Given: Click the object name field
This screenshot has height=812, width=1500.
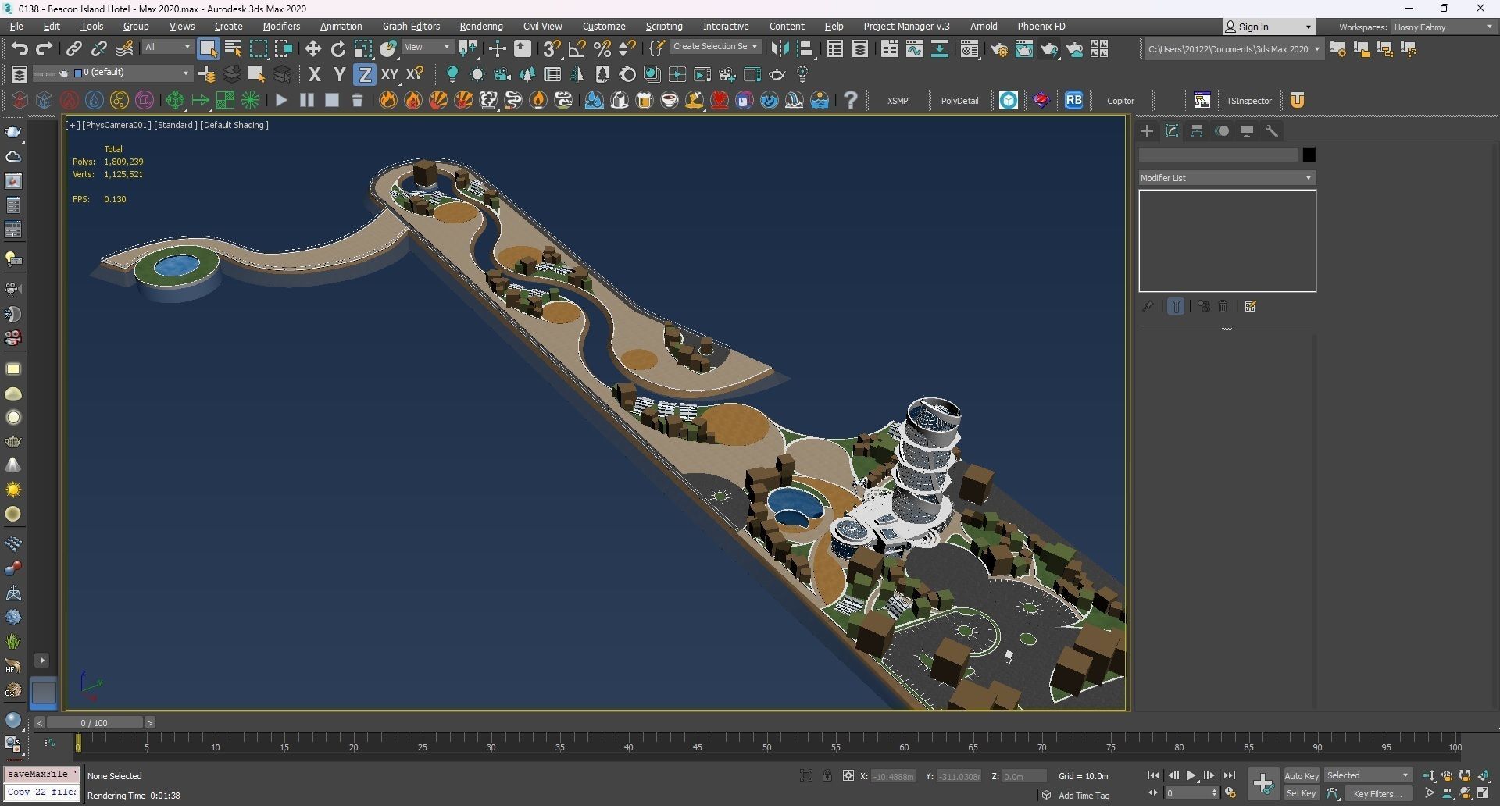Looking at the screenshot, I should pyautogui.click(x=1218, y=155).
